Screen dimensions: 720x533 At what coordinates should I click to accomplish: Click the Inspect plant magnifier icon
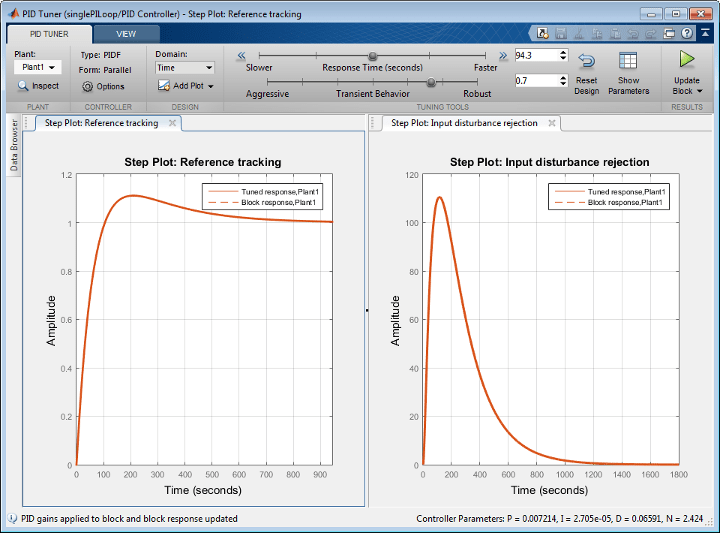24,86
